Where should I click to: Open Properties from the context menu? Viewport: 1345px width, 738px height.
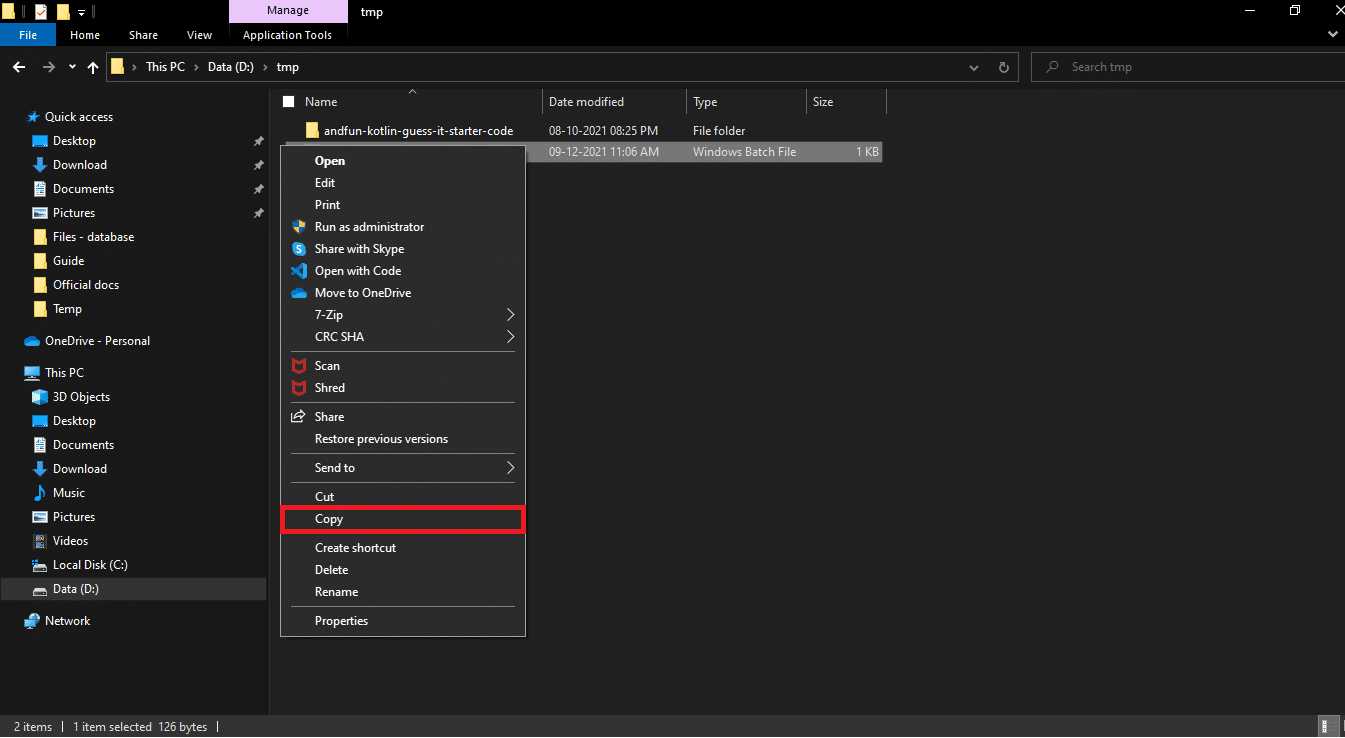341,621
